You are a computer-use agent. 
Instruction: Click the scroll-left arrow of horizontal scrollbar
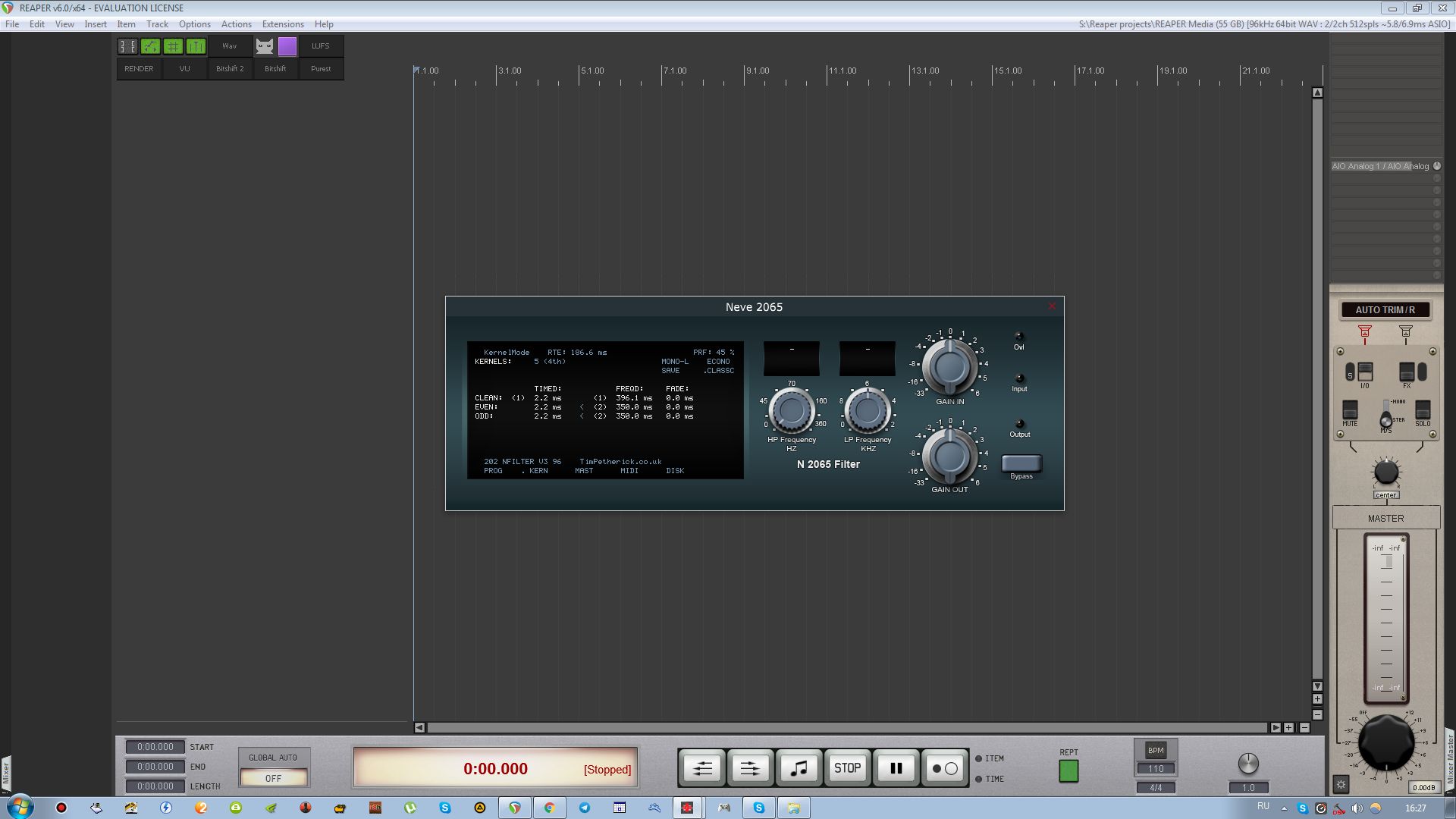pos(419,727)
